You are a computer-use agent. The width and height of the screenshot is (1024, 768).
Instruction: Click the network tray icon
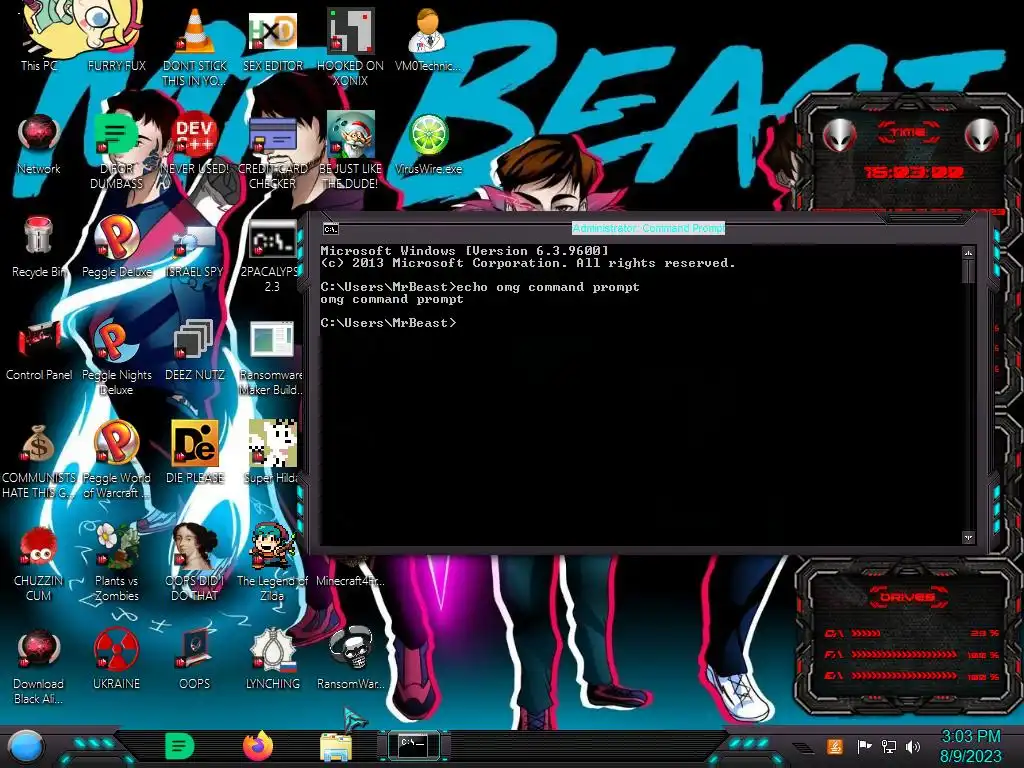tap(889, 746)
